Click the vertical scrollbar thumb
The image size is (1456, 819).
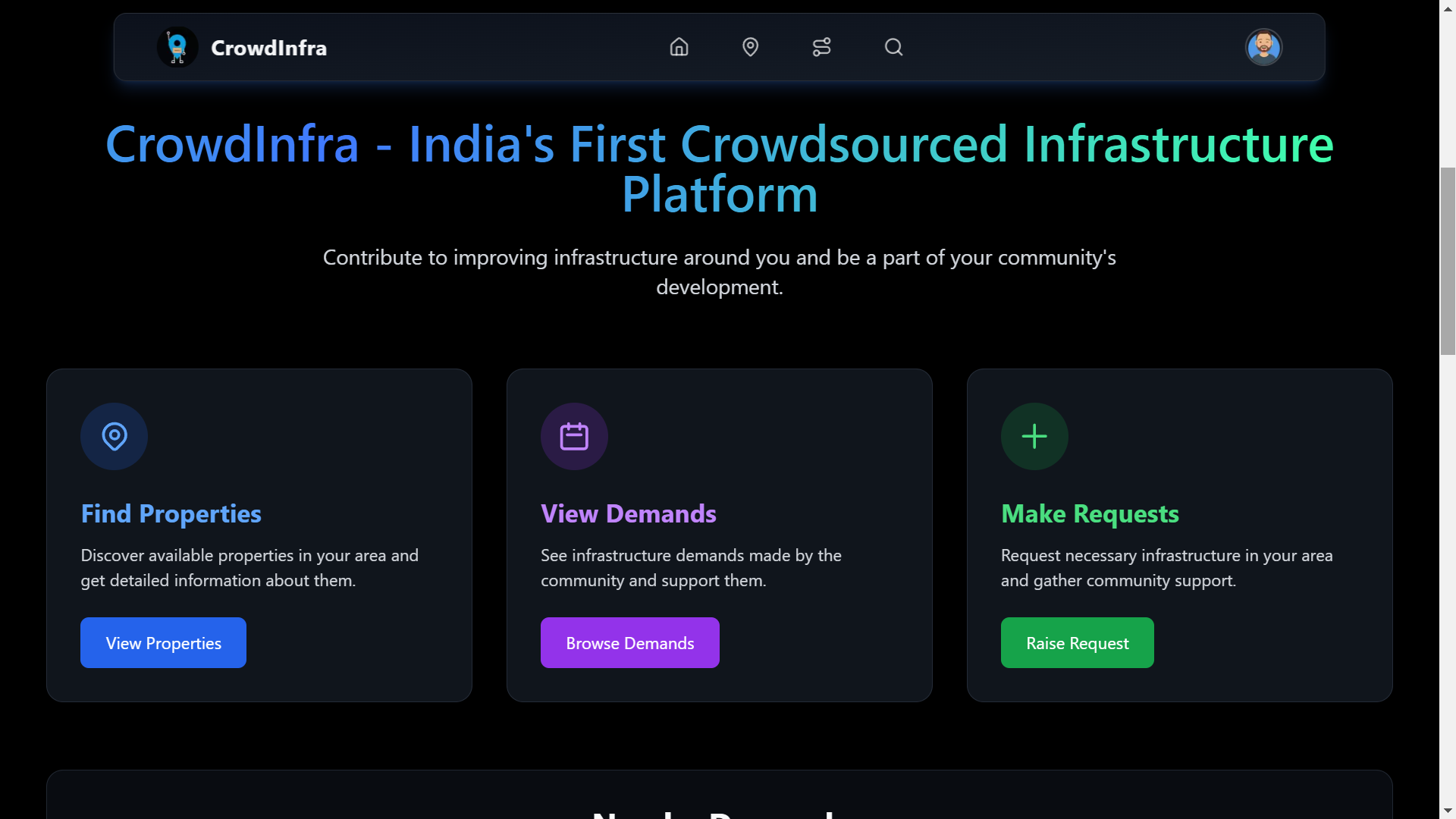[x=1448, y=260]
